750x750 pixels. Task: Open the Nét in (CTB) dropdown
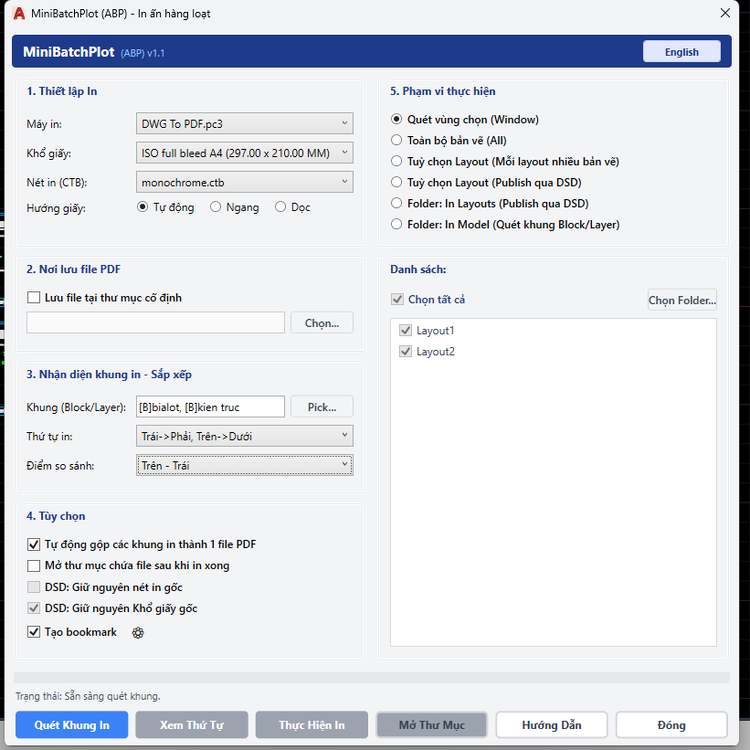[x=244, y=182]
